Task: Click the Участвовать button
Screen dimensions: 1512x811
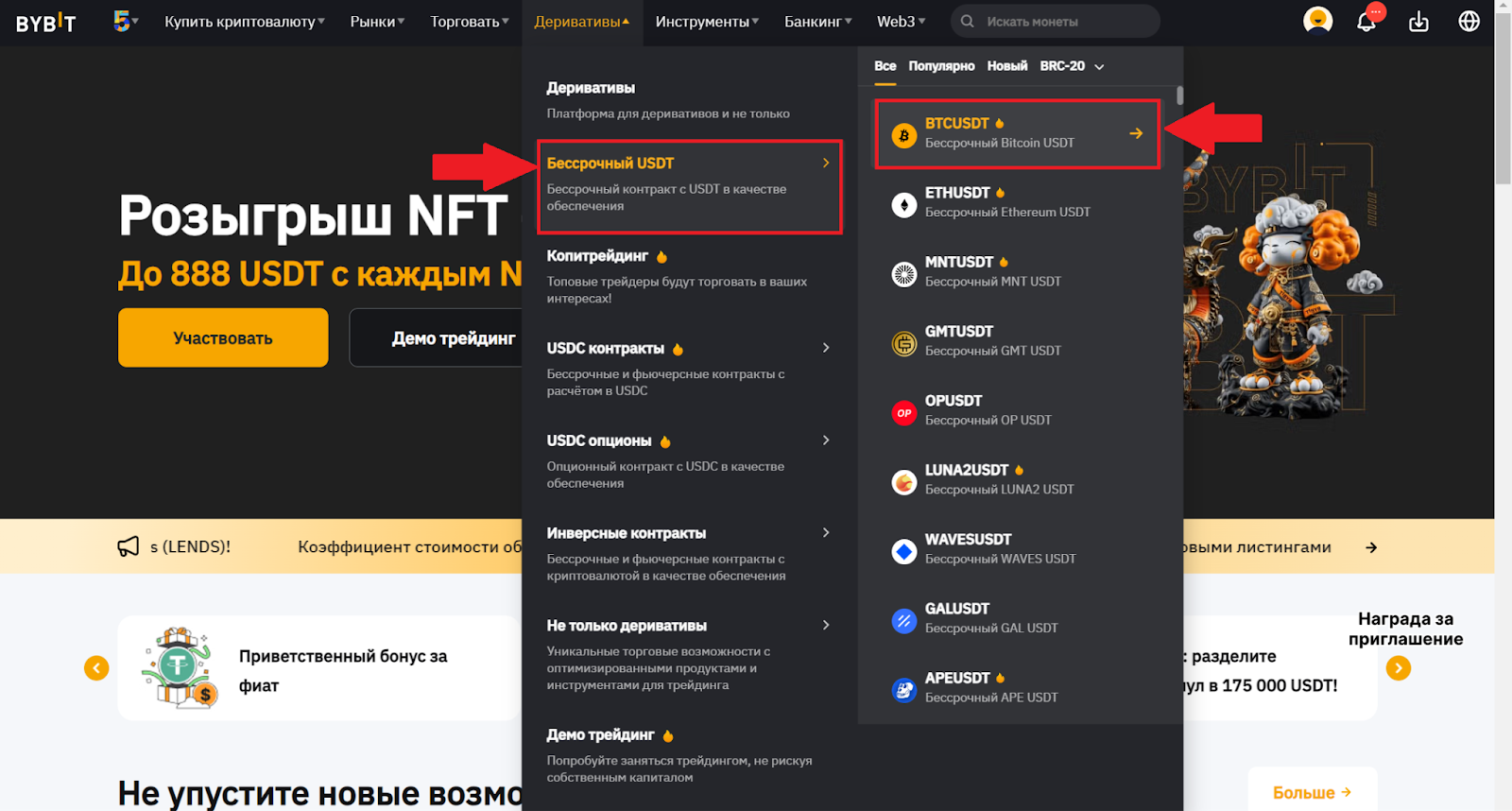Action: tap(223, 337)
